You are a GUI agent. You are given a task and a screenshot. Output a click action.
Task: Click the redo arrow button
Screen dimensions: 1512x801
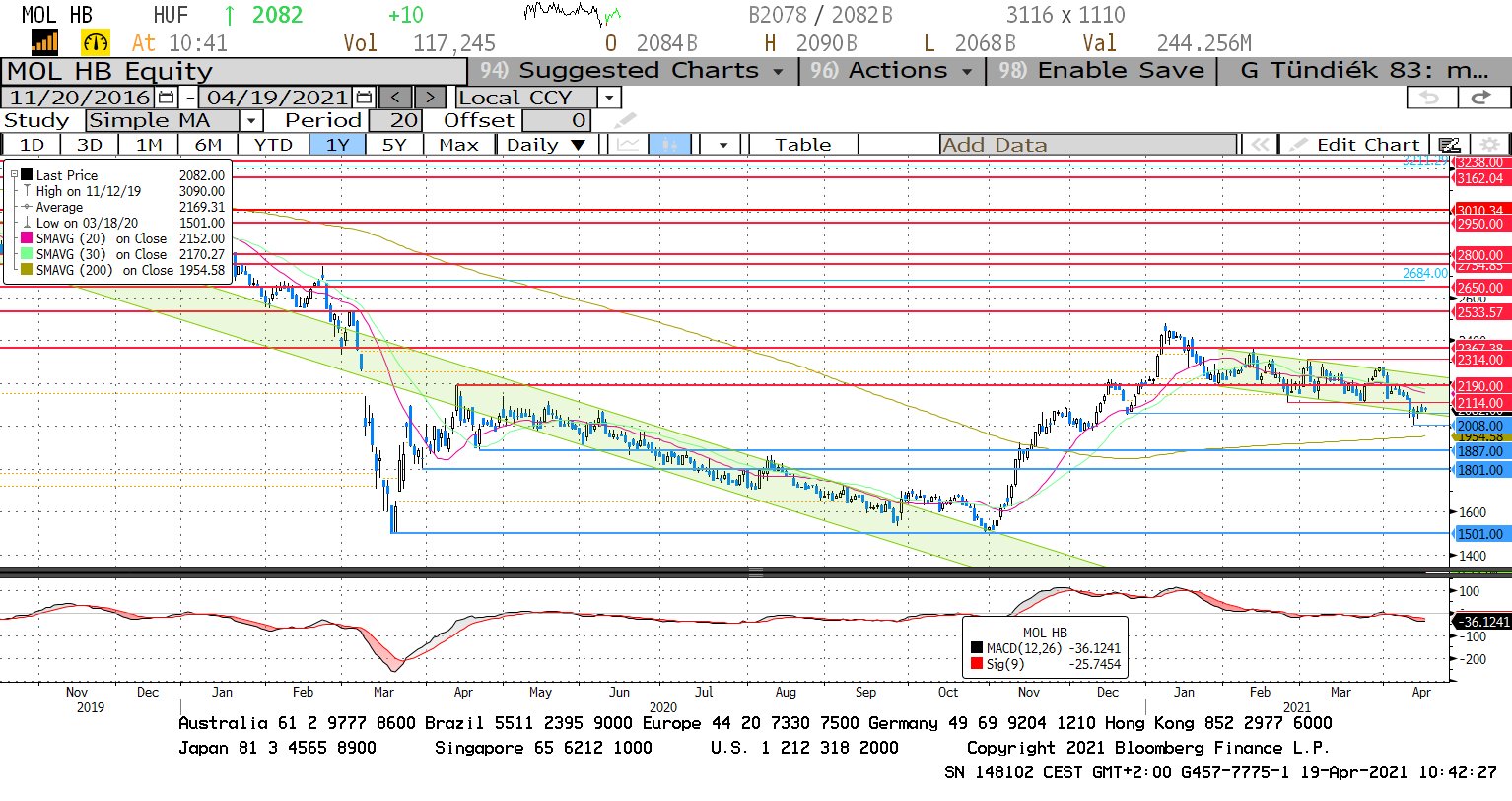(1481, 98)
